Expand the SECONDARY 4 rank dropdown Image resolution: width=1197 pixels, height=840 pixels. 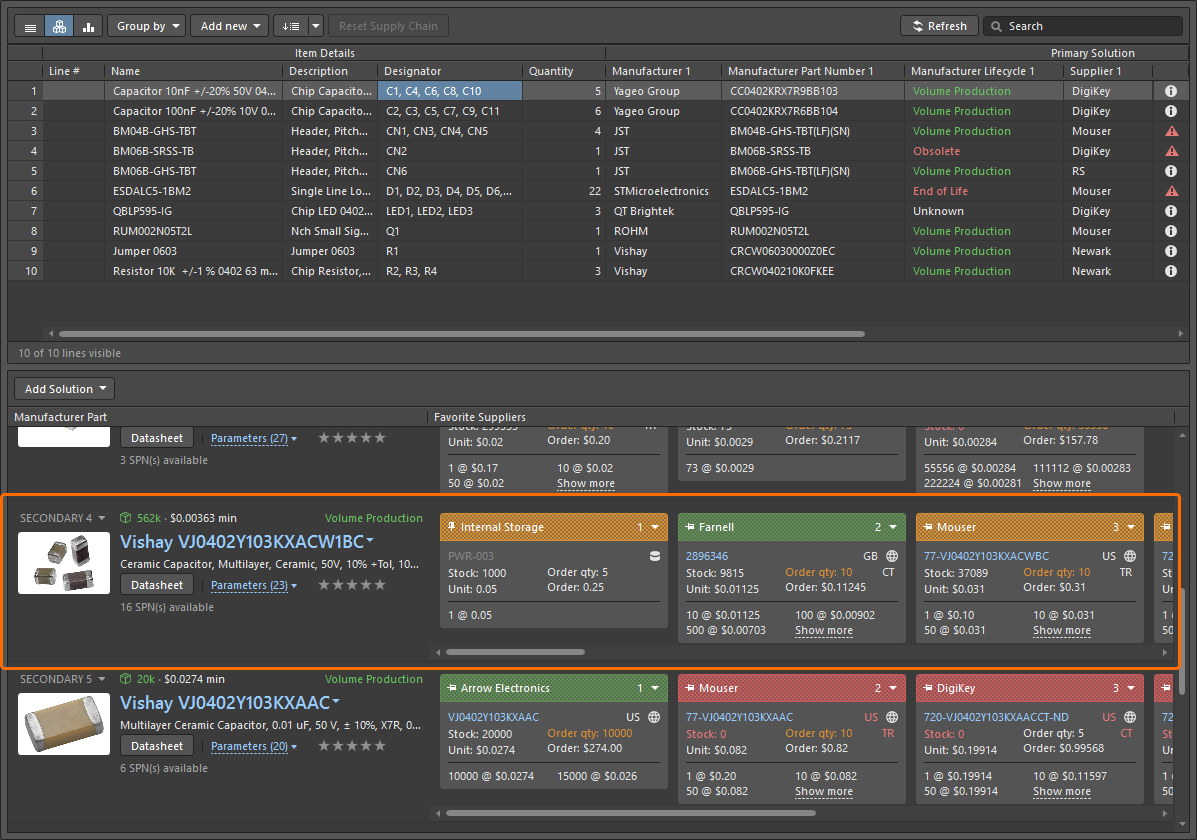62,518
